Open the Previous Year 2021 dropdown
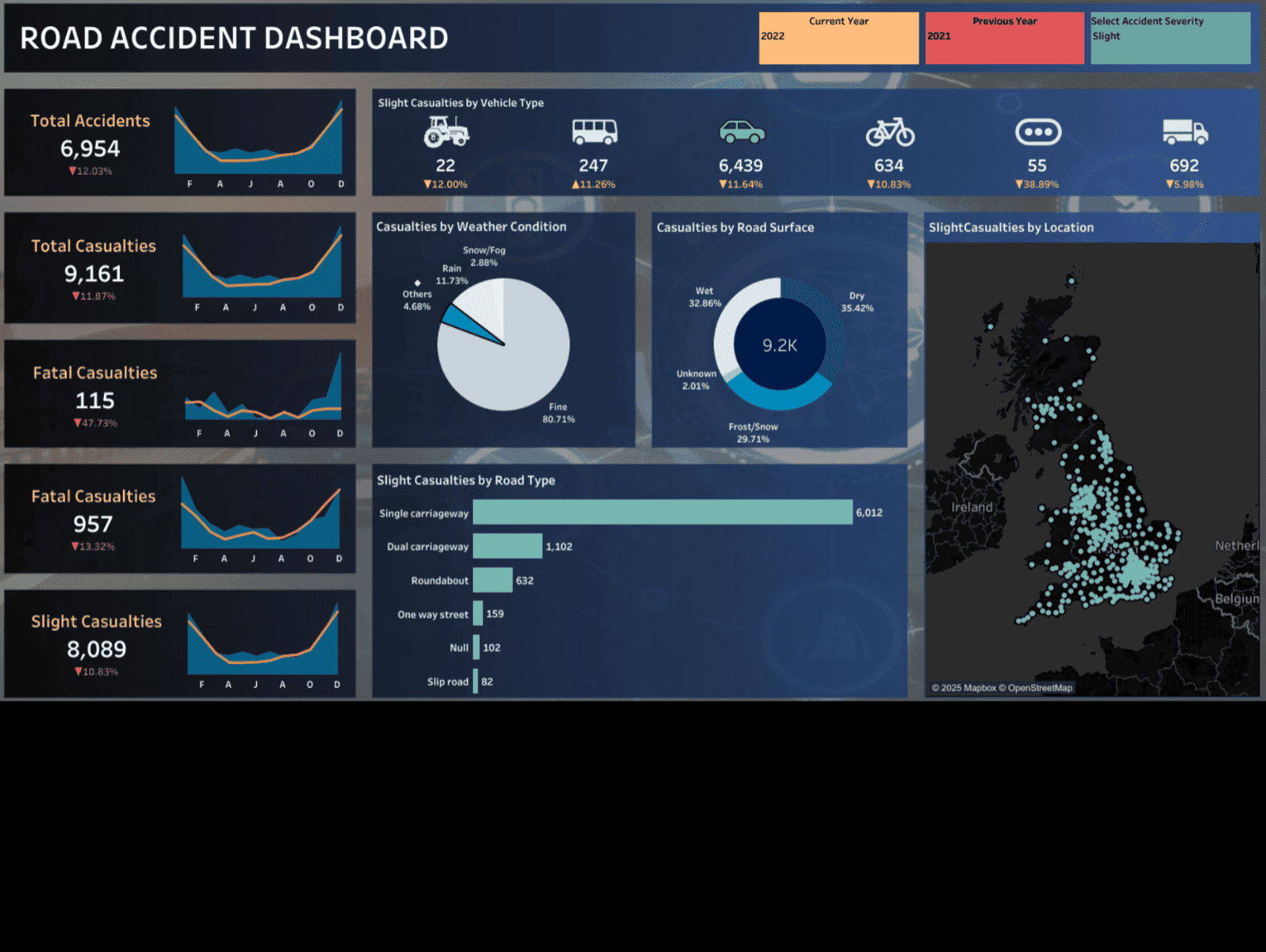 (1003, 38)
